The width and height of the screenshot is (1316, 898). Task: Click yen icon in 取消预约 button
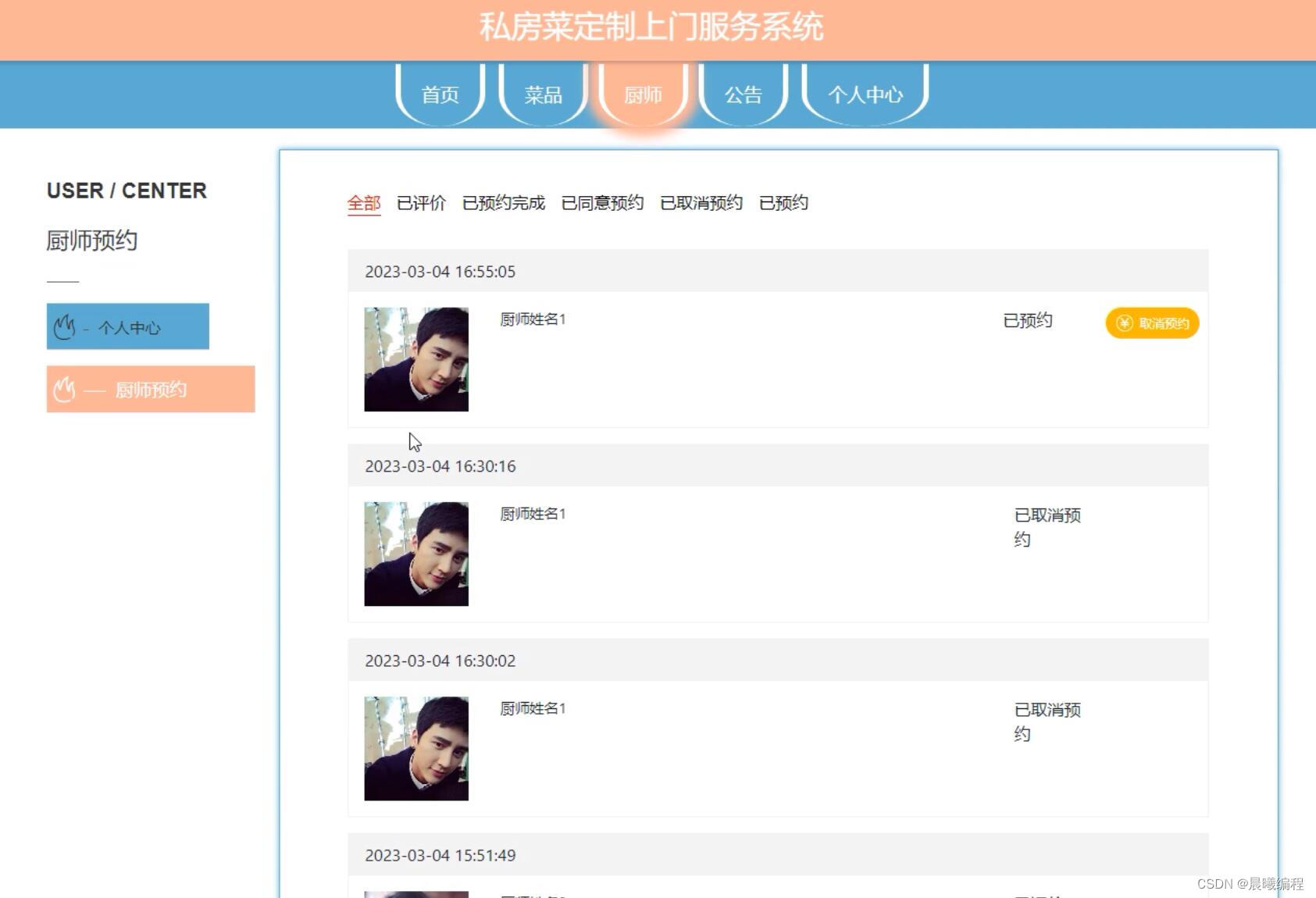point(1125,323)
